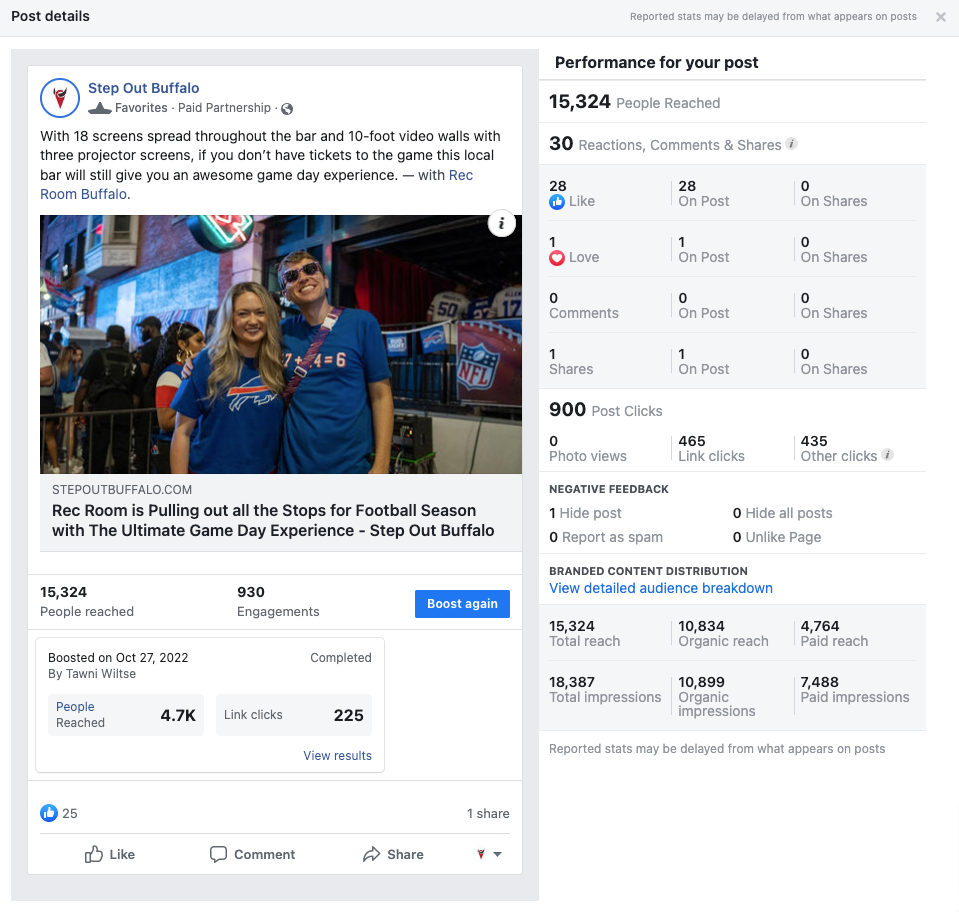Open View detailed audience breakdown link
The width and height of the screenshot is (959, 912).
click(661, 588)
